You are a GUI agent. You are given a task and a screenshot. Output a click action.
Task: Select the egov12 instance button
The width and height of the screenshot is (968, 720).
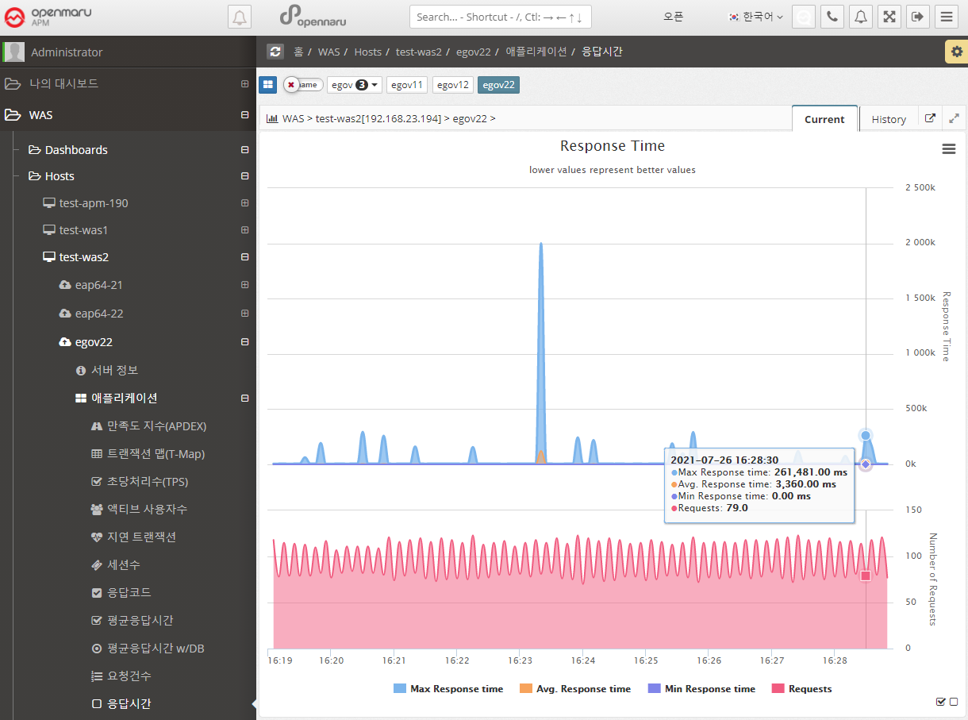(x=452, y=85)
